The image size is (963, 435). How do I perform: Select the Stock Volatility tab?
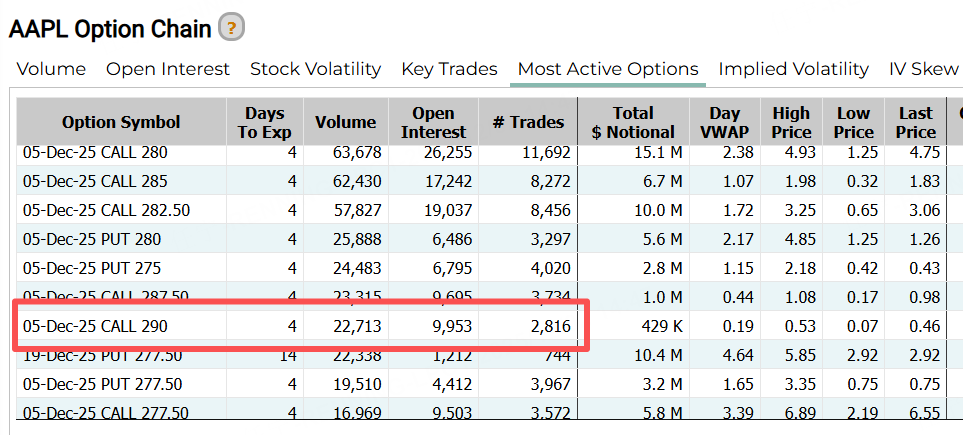315,69
